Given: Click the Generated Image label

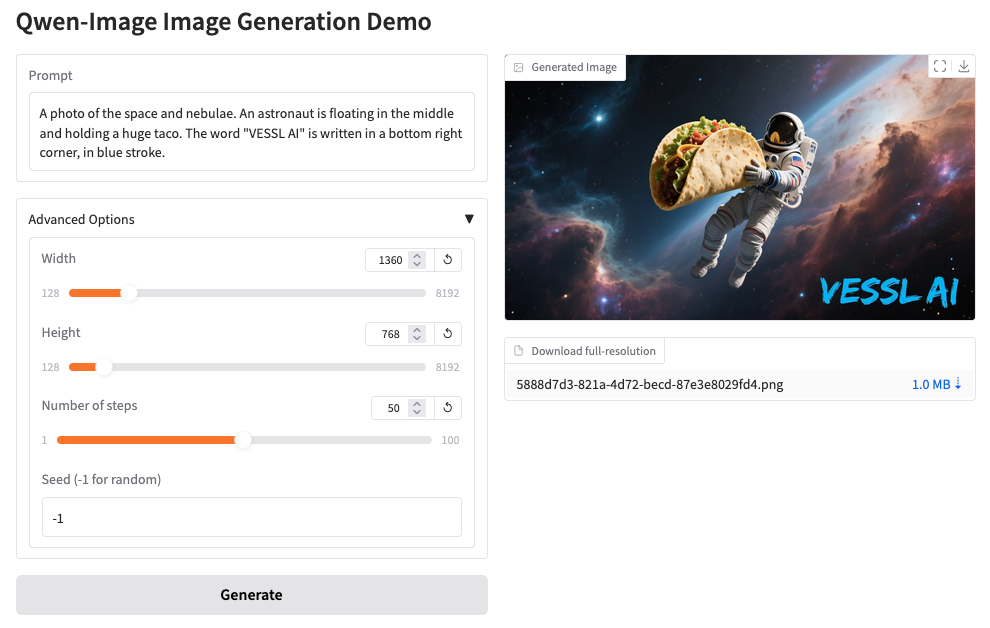Looking at the screenshot, I should [574, 67].
